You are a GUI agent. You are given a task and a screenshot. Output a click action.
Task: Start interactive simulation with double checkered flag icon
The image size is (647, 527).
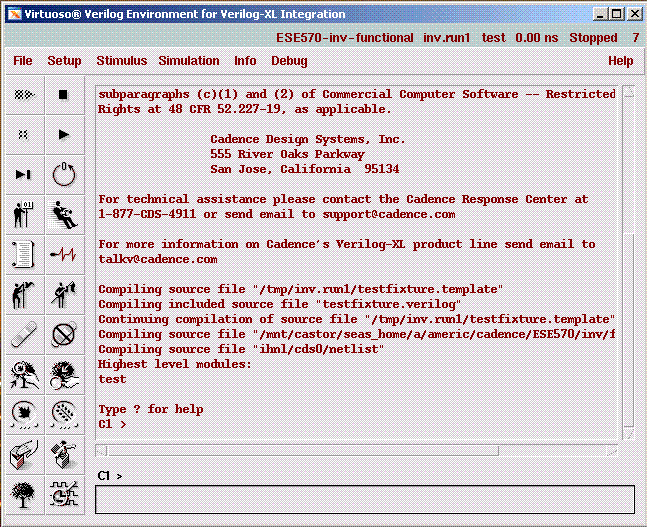(25, 95)
